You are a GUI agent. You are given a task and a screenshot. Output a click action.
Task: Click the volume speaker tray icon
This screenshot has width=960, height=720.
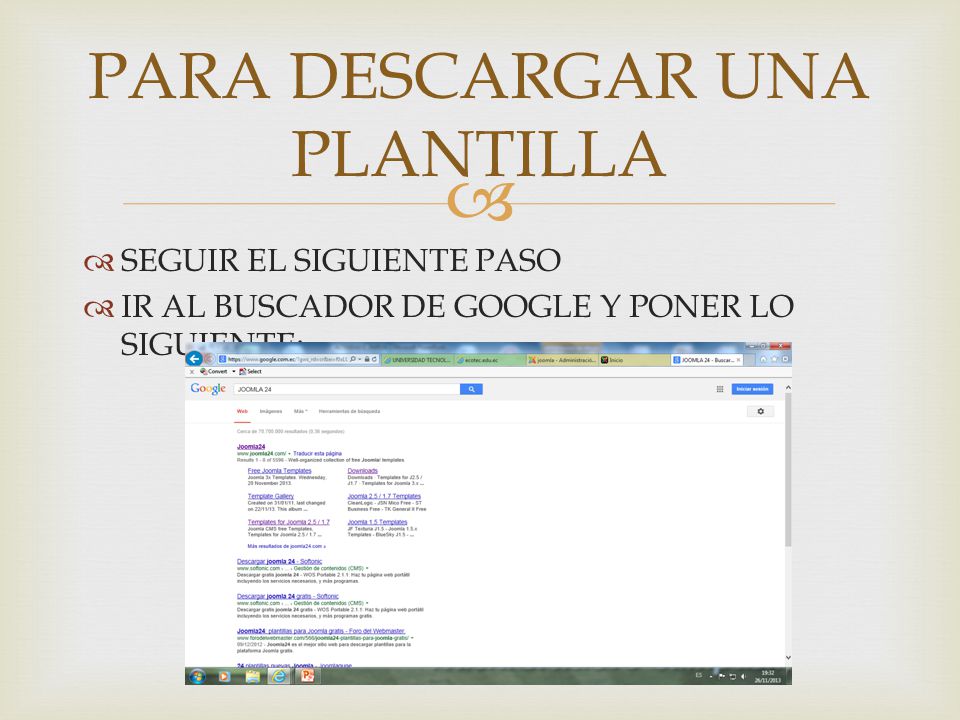click(x=744, y=677)
